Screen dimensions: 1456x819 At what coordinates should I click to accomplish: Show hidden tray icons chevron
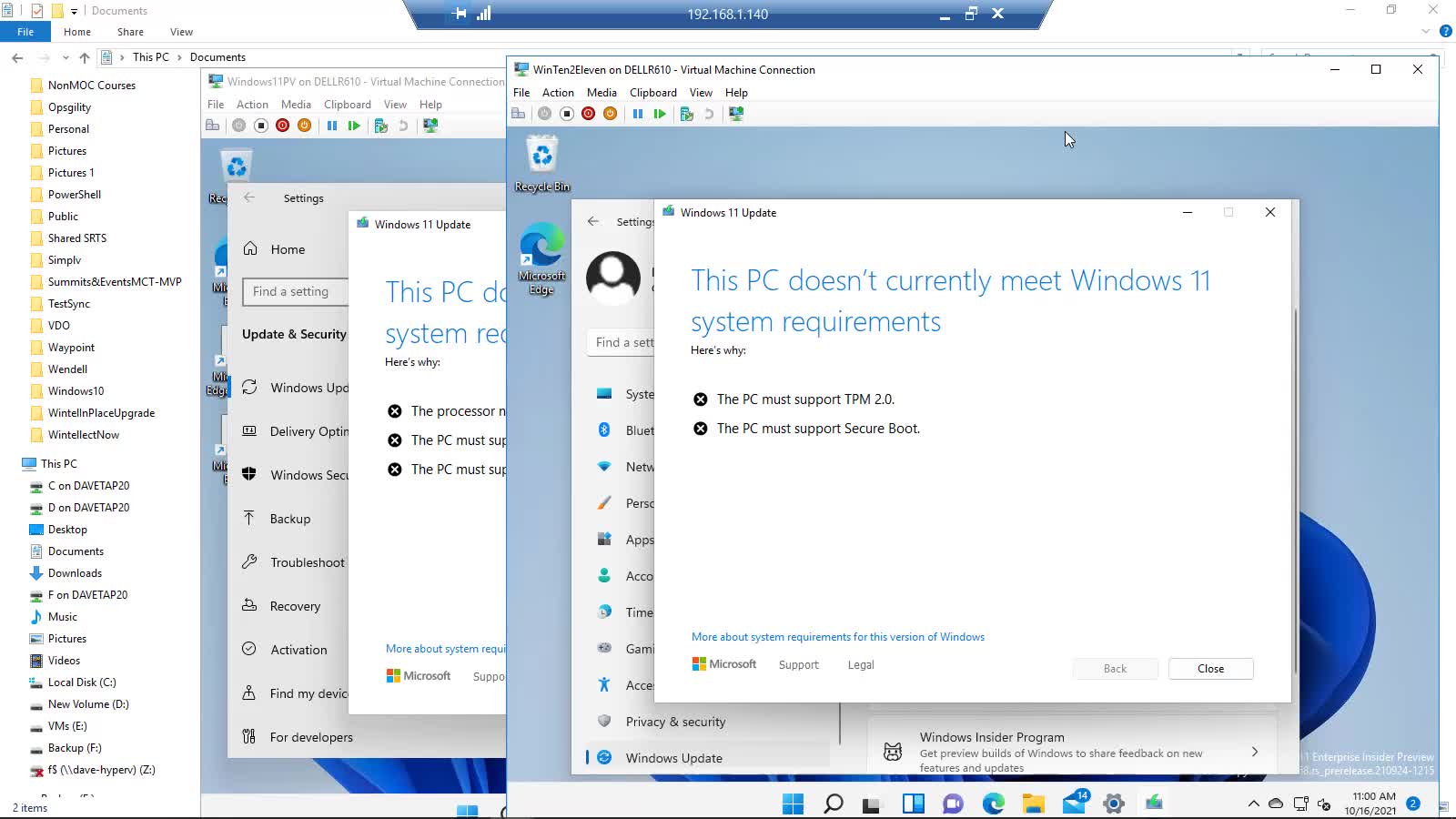[1253, 804]
